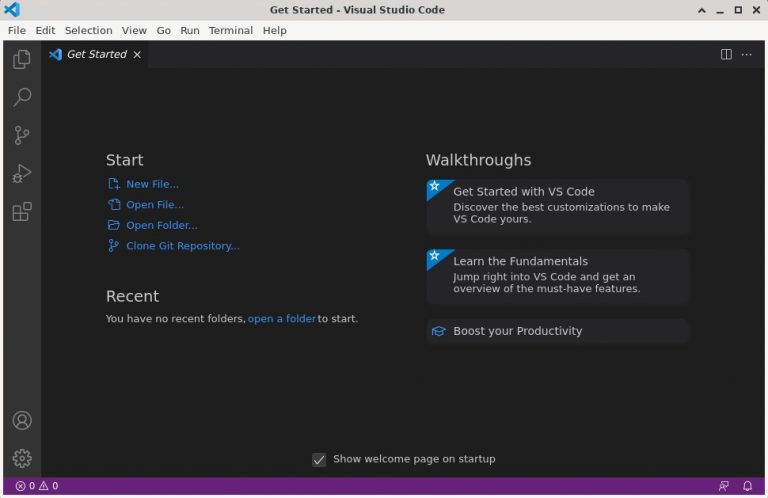Split the editor to the right

pyautogui.click(x=726, y=54)
